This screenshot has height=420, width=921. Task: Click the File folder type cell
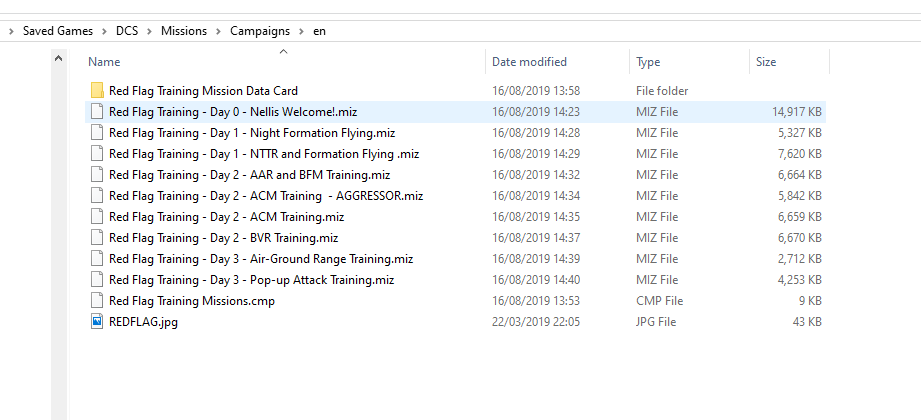[662, 91]
